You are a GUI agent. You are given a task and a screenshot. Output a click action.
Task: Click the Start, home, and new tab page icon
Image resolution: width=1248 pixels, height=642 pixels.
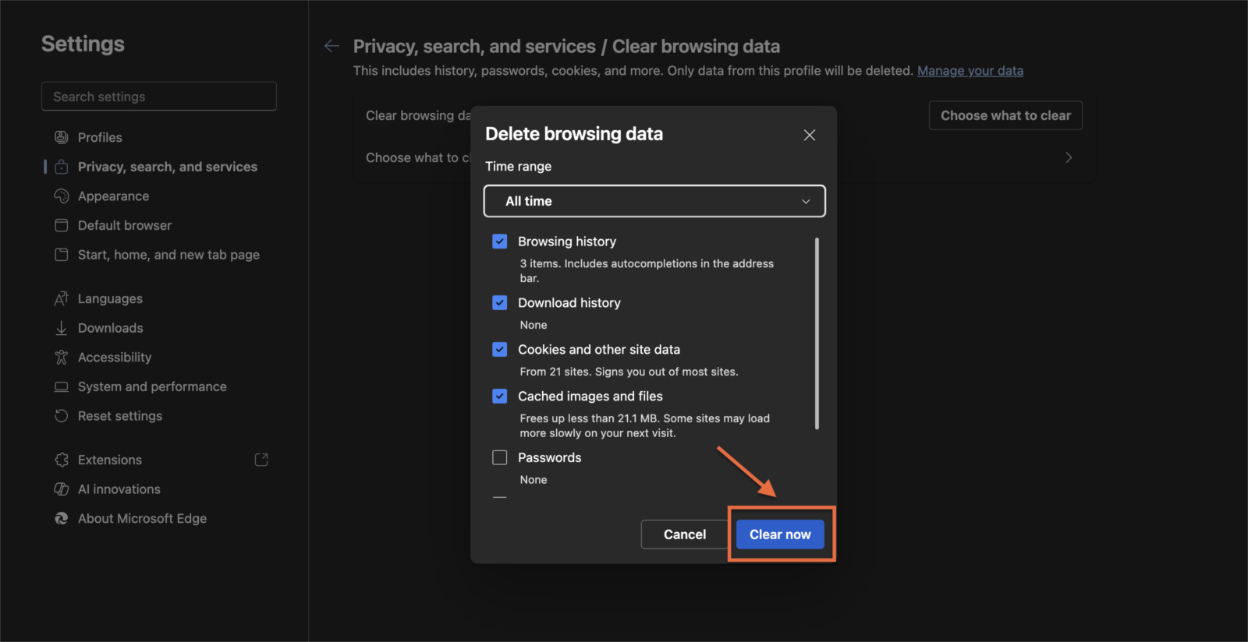(x=61, y=255)
